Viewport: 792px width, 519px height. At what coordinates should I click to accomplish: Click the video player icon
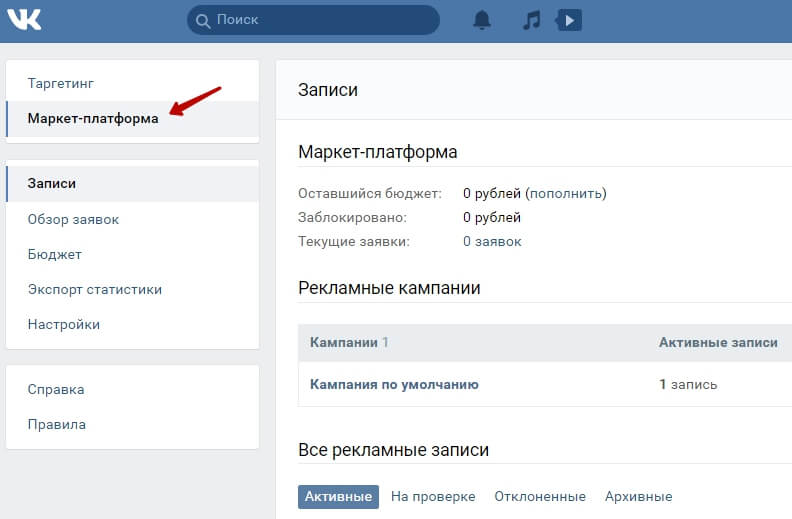(x=569, y=20)
